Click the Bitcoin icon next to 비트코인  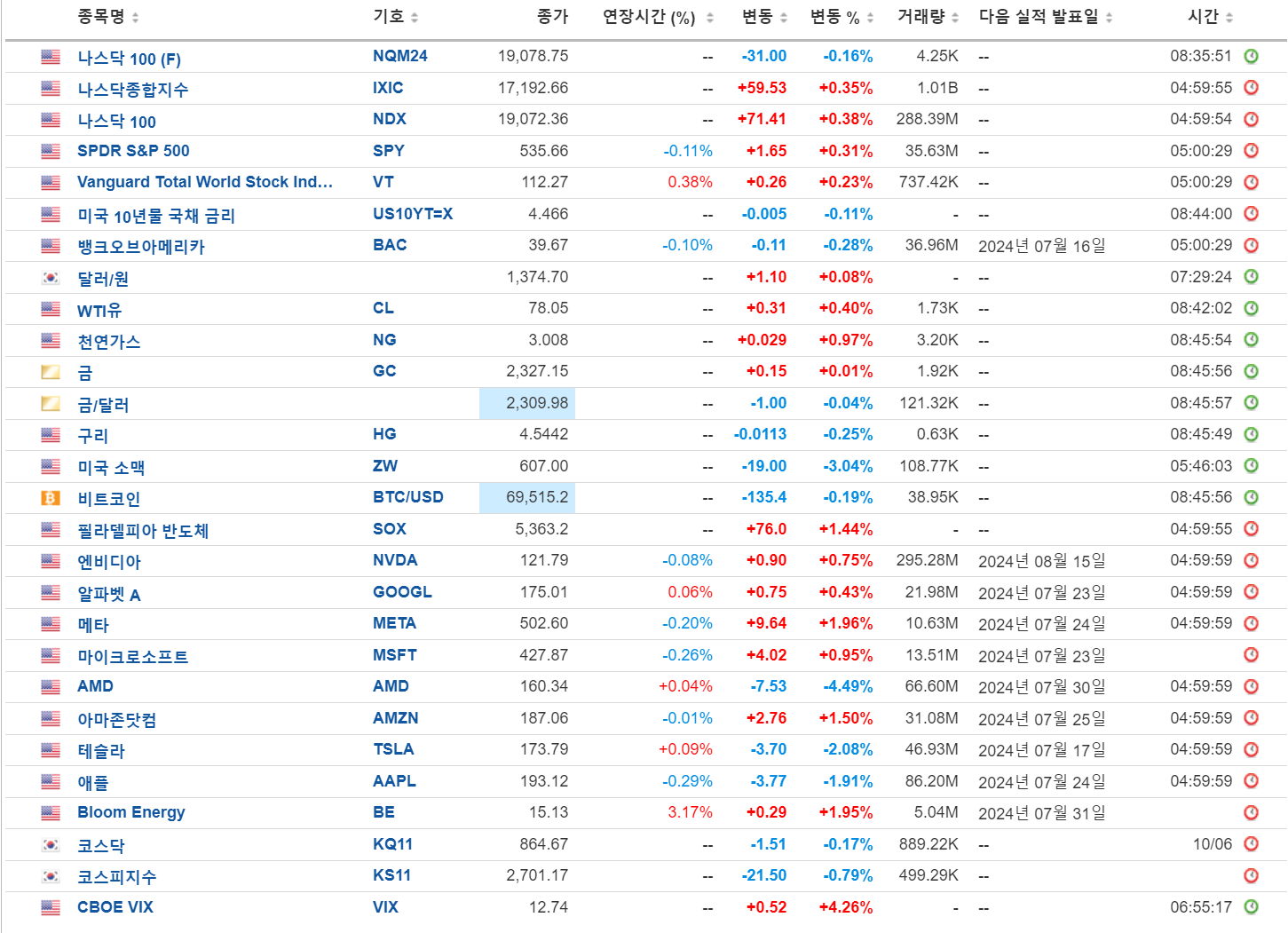click(51, 498)
